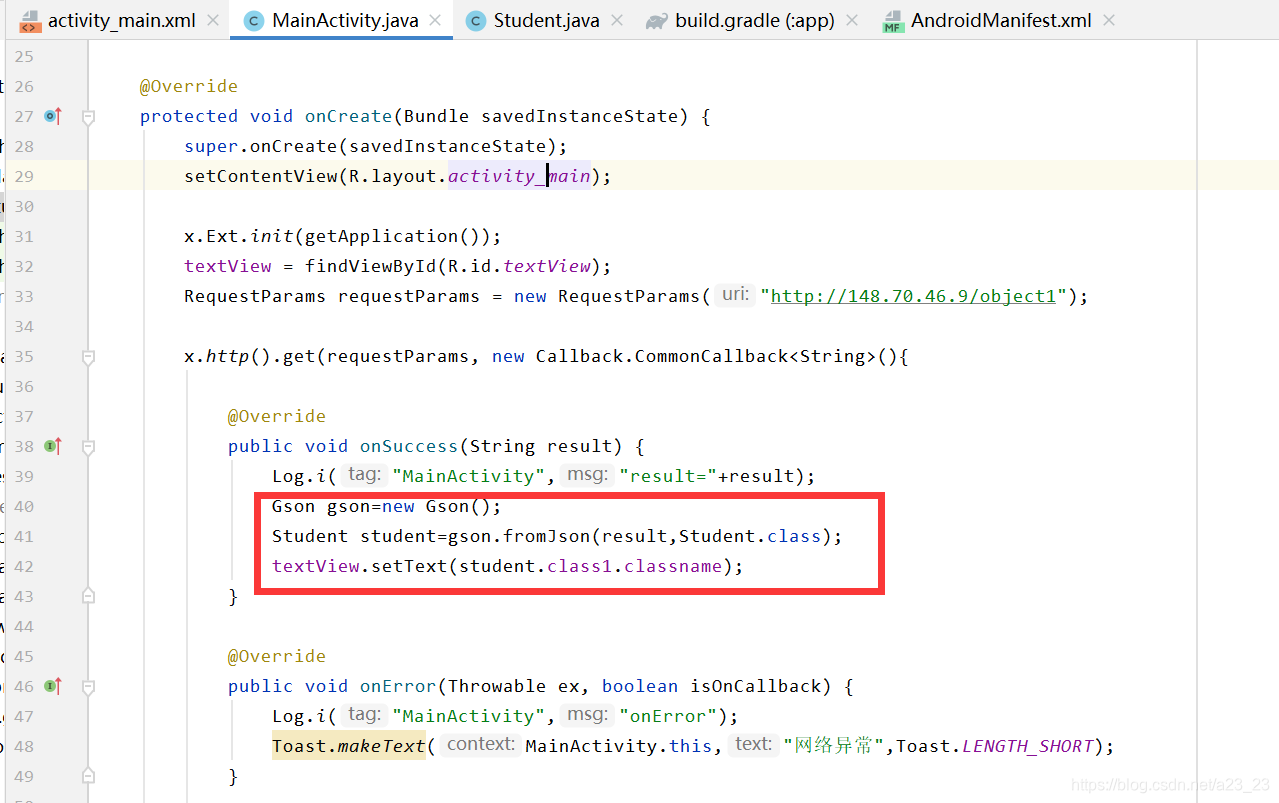Close the AndroidManifest.xml tab

pos(1108,20)
